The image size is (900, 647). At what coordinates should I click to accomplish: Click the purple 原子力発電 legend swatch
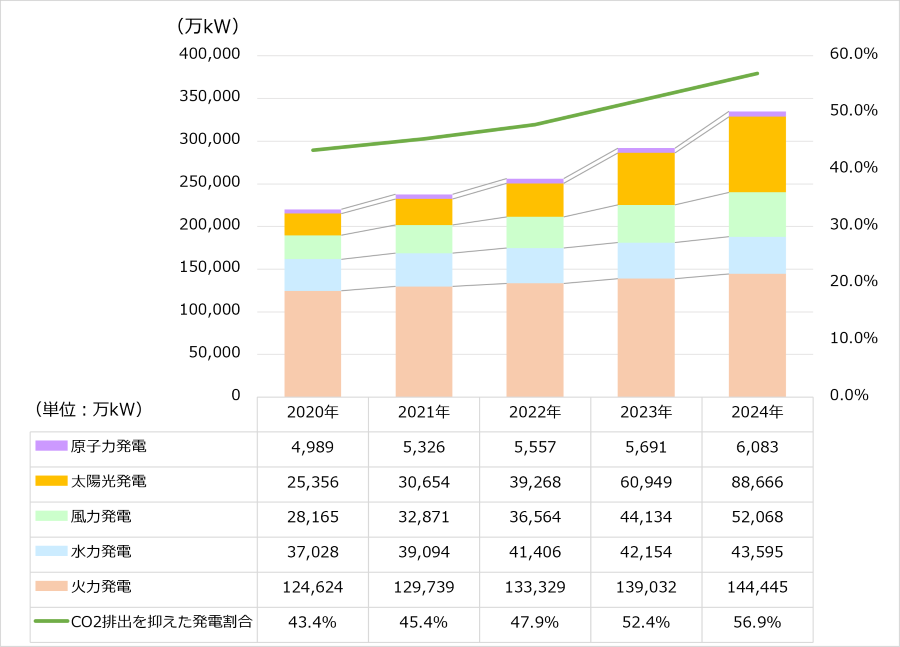point(51,446)
